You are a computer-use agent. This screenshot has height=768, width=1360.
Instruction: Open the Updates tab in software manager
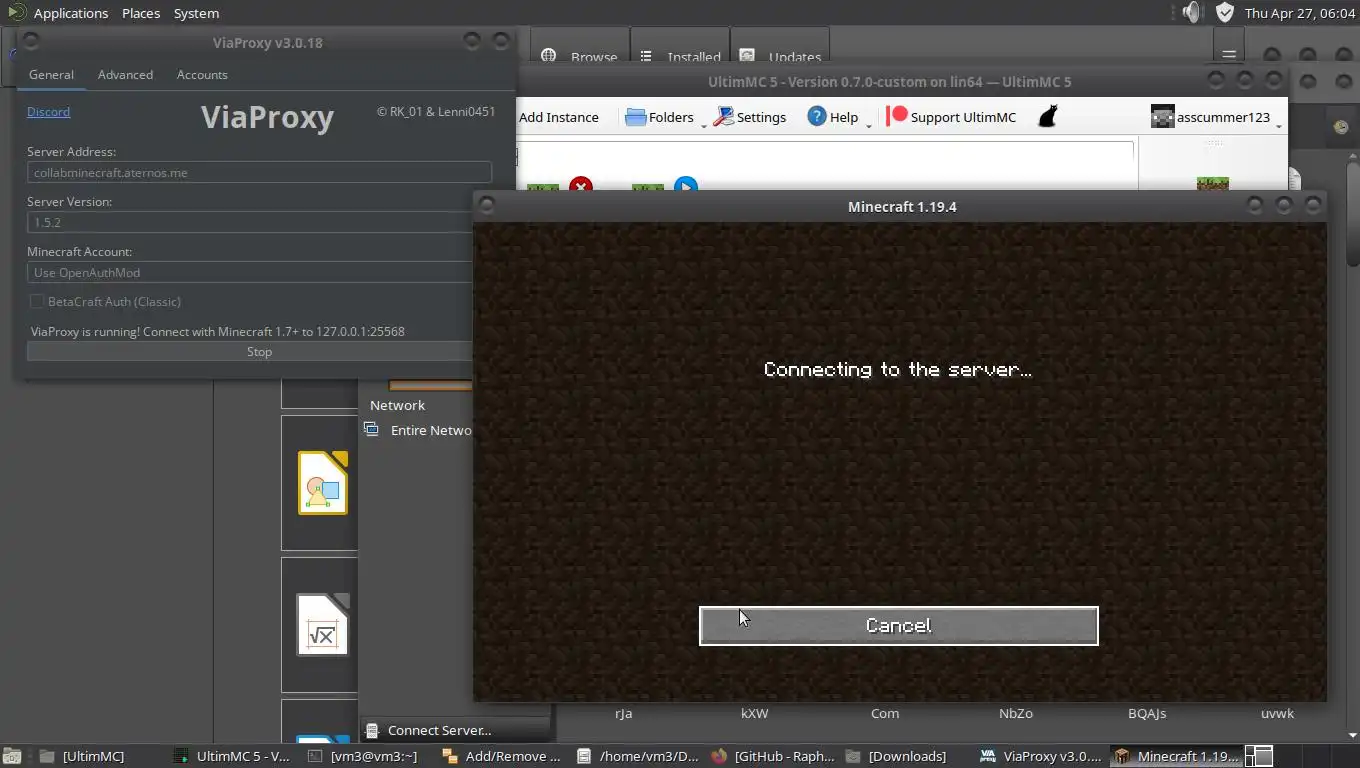pos(782,57)
